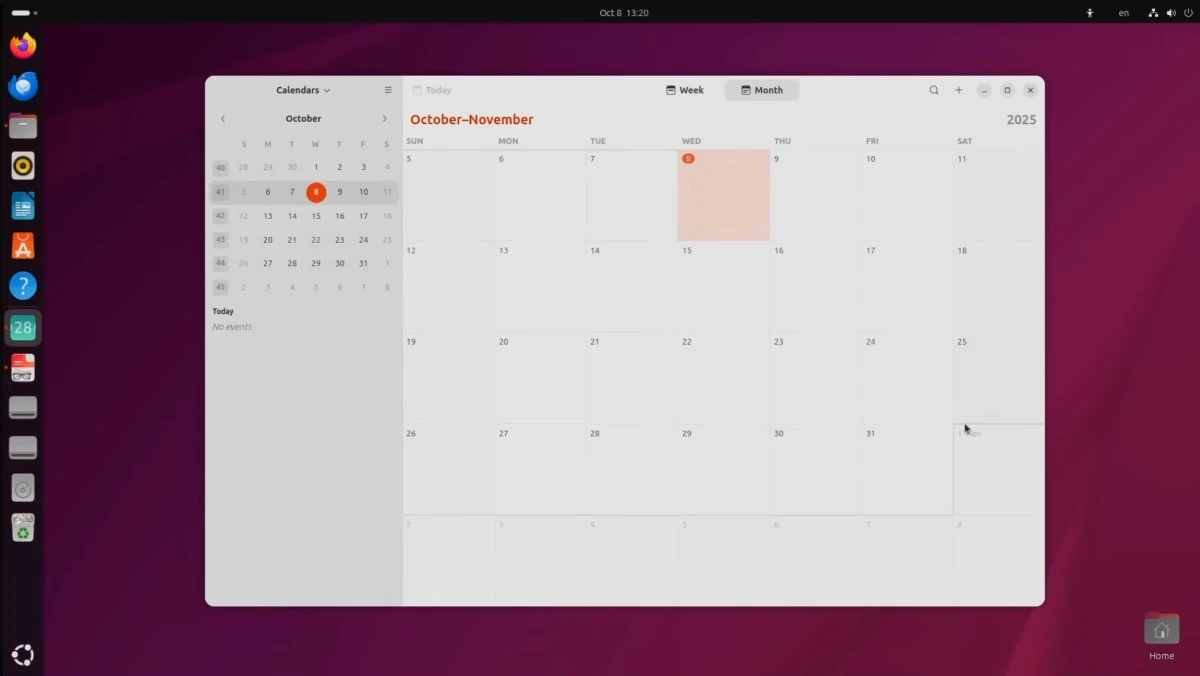Go to next month in sidebar

pyautogui.click(x=384, y=119)
